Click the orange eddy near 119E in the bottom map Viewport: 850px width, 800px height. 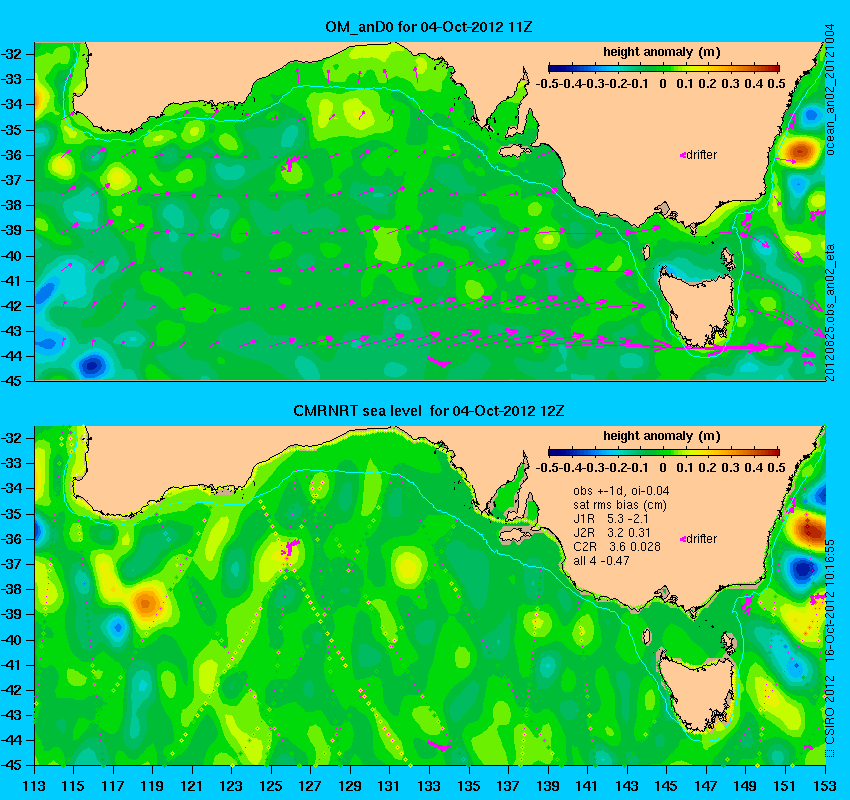[x=146, y=602]
